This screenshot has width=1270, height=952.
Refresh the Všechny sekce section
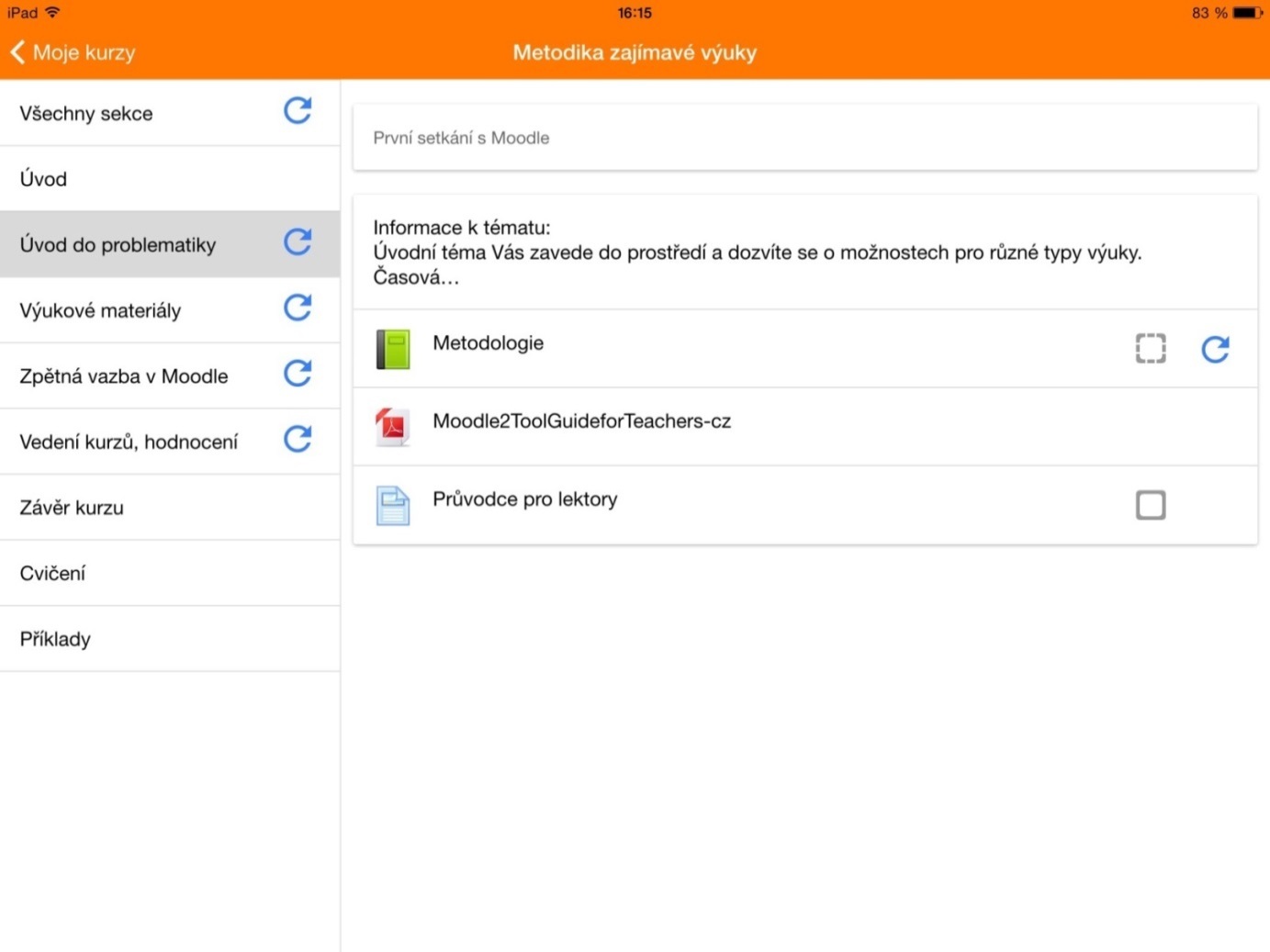[298, 111]
